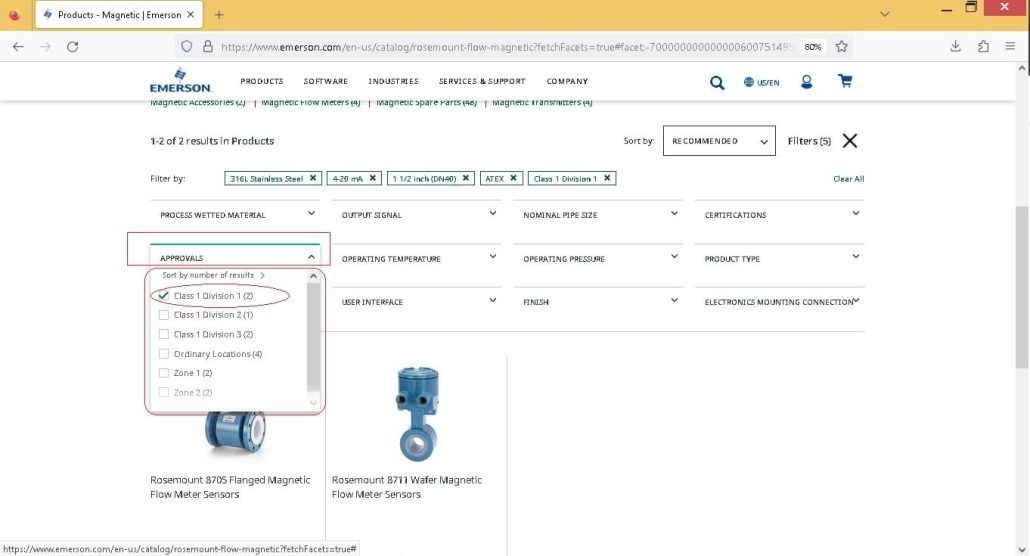View the site security padlock info

click(208, 47)
